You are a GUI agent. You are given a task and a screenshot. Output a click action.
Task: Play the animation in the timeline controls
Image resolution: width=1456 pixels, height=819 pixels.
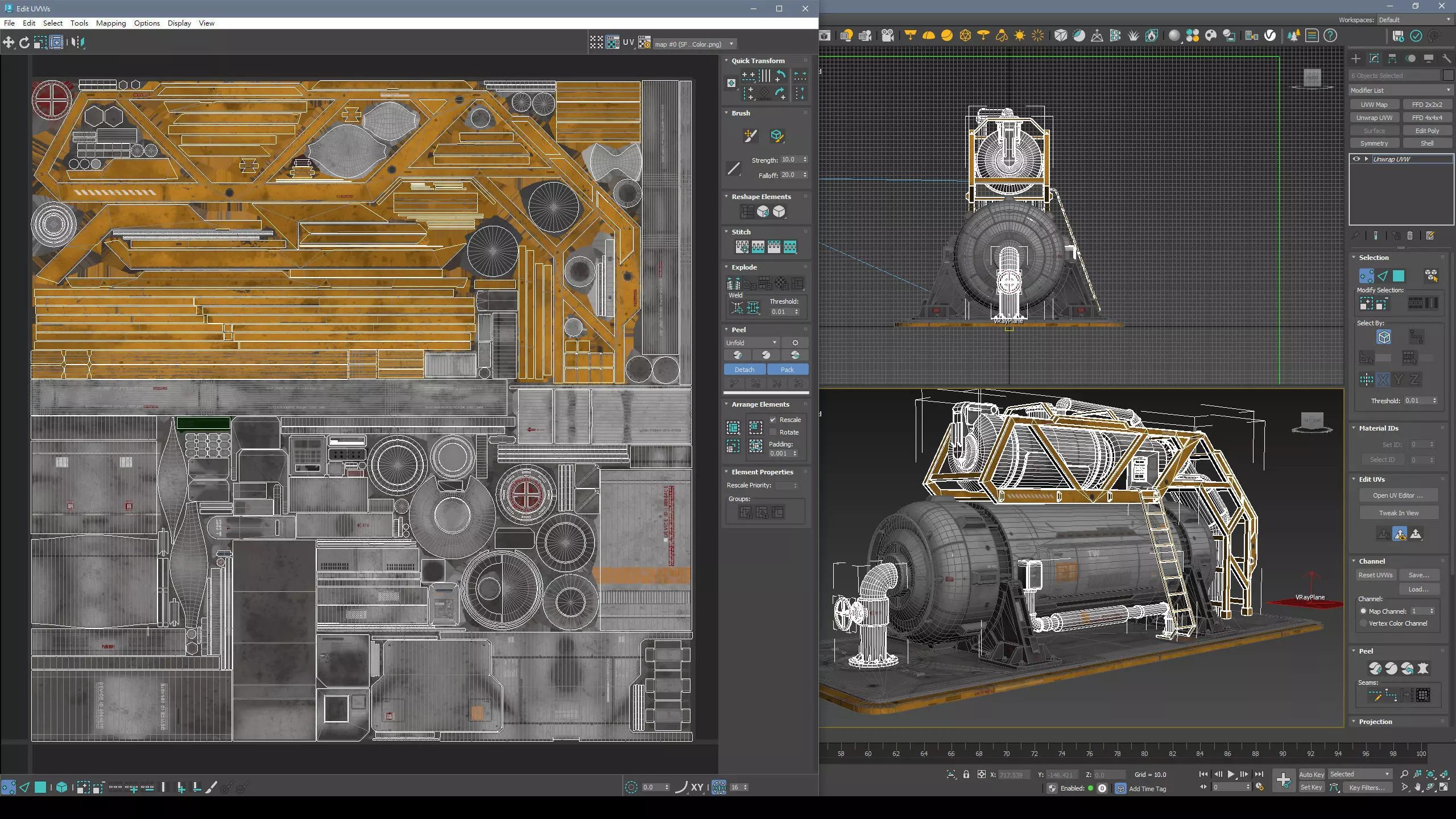(x=1231, y=774)
